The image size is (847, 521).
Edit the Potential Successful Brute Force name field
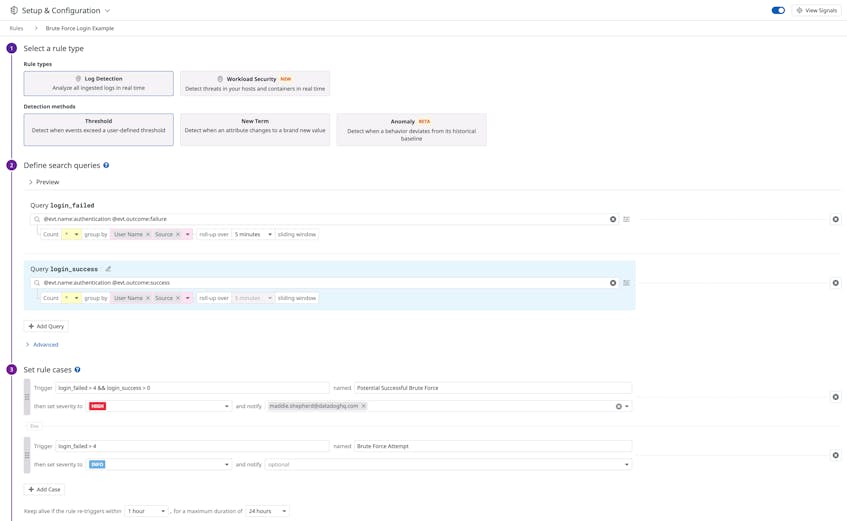(493, 388)
